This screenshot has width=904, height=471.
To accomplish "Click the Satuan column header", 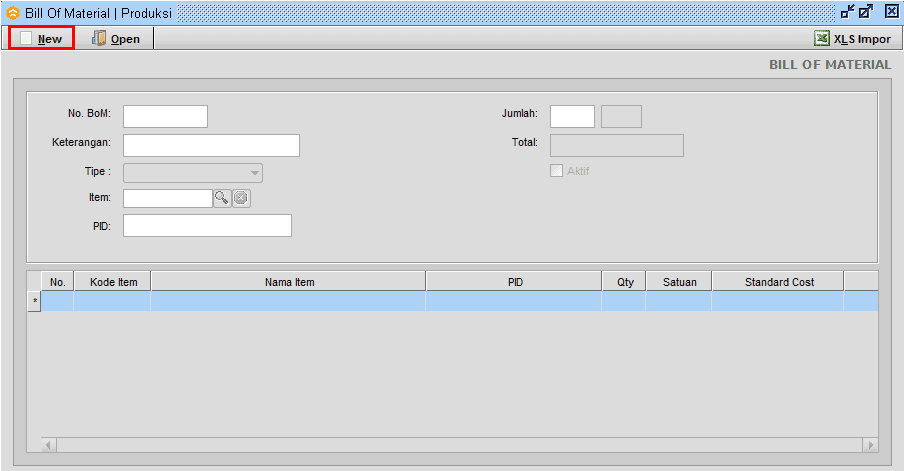I will click(x=679, y=282).
